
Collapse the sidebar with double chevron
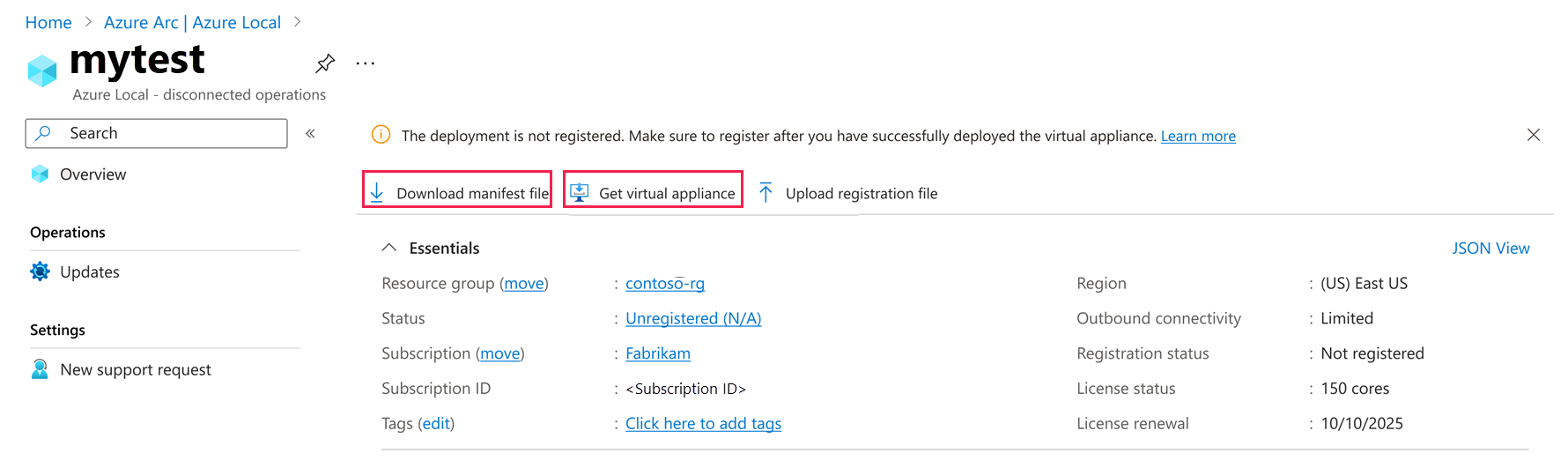[x=310, y=133]
